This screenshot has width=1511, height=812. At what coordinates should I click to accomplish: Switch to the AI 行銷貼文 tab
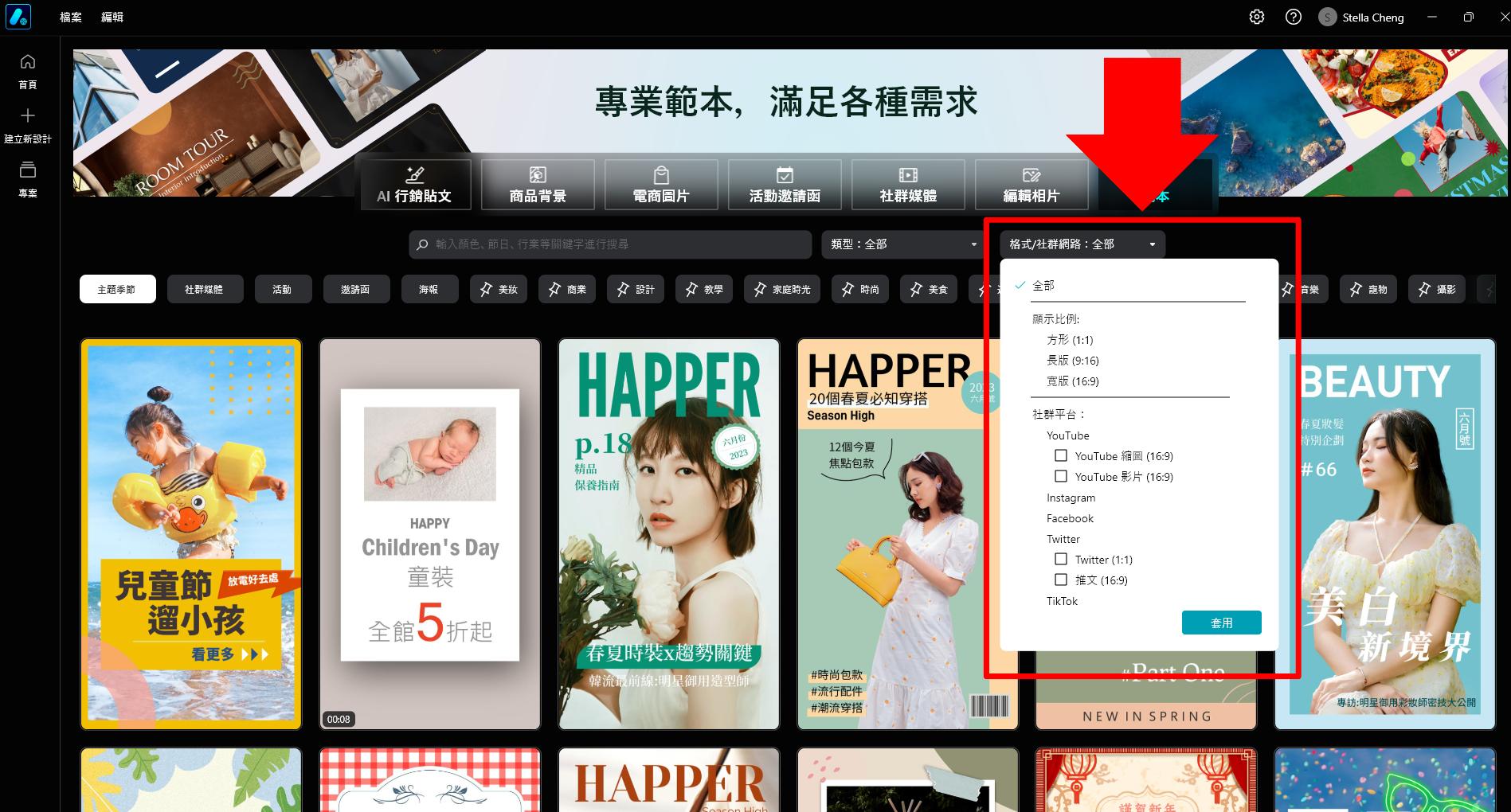(415, 185)
